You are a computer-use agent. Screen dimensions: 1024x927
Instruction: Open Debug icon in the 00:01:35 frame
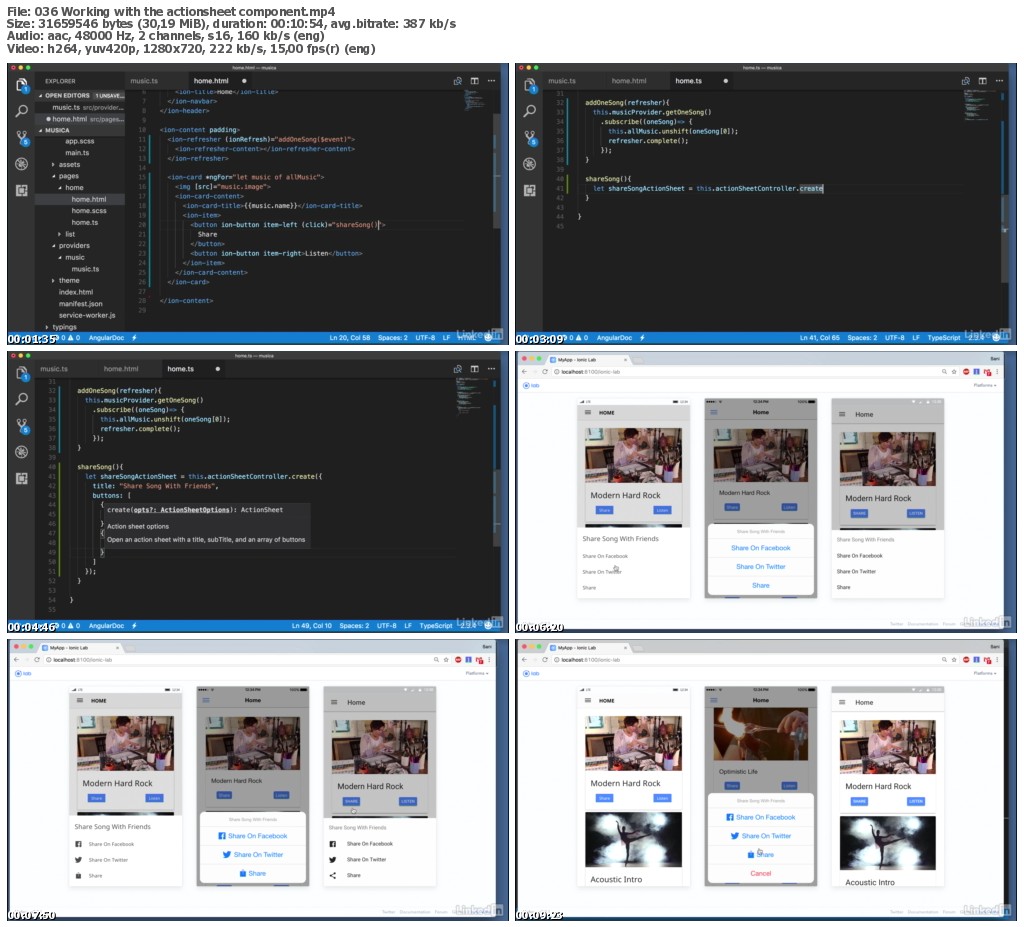(22, 164)
